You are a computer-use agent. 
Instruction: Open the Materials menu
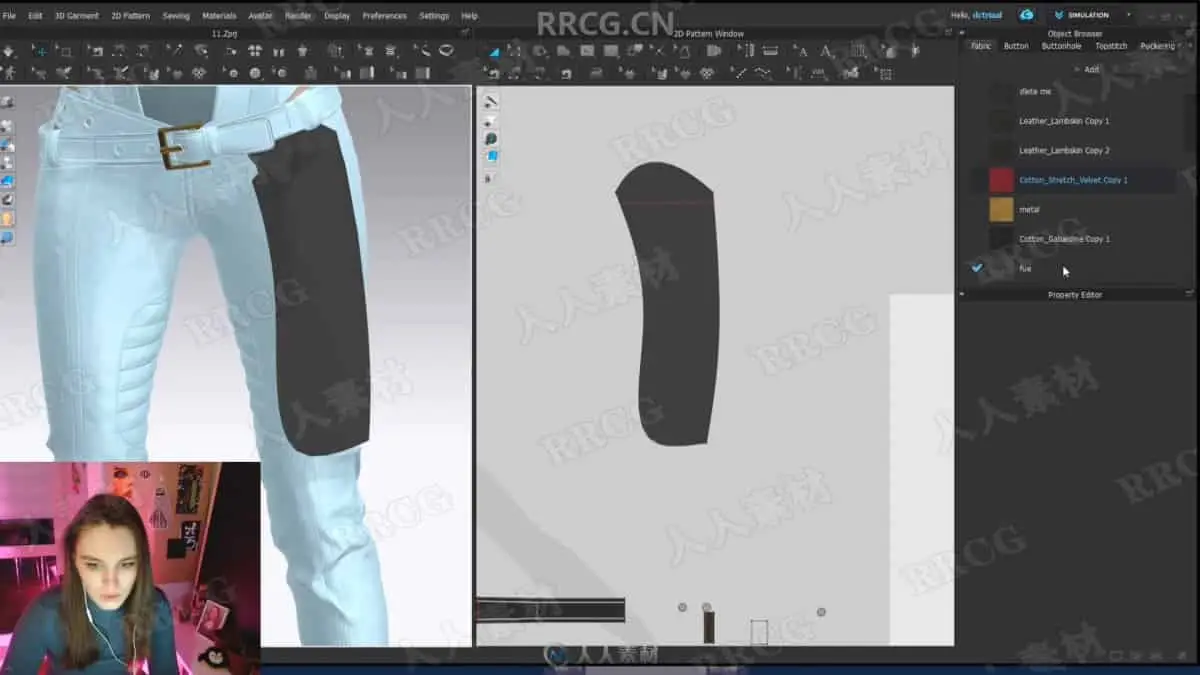click(x=219, y=16)
